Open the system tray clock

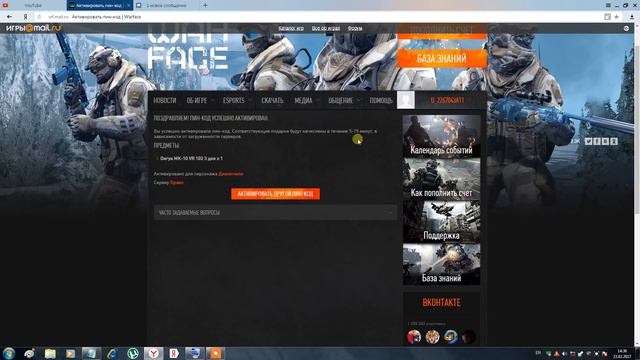click(x=622, y=354)
